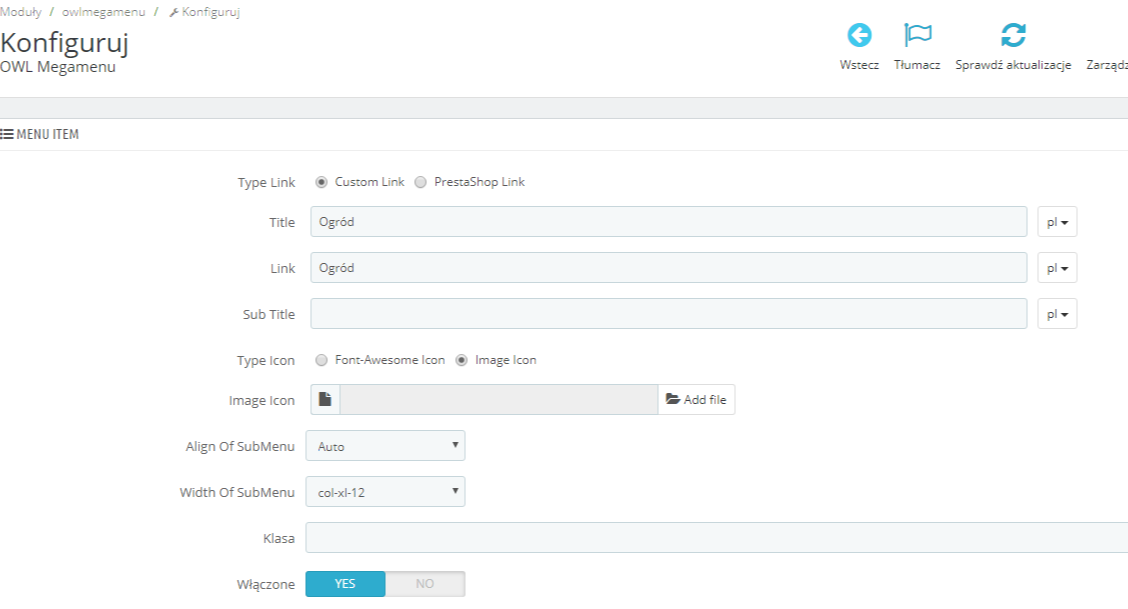
Task: Click the MENU ITEM list icon
Action: (6, 134)
